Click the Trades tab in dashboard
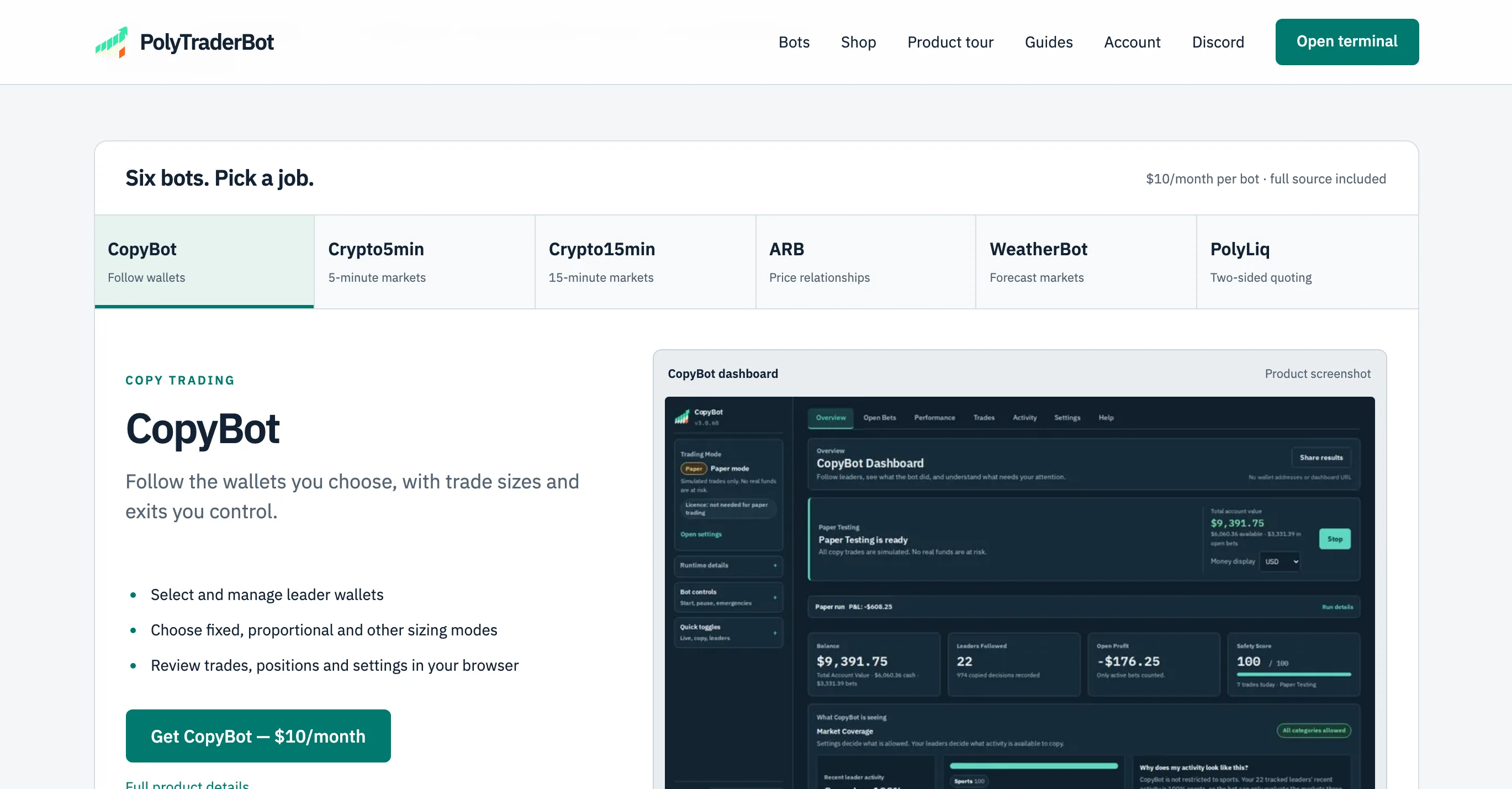 pos(984,417)
